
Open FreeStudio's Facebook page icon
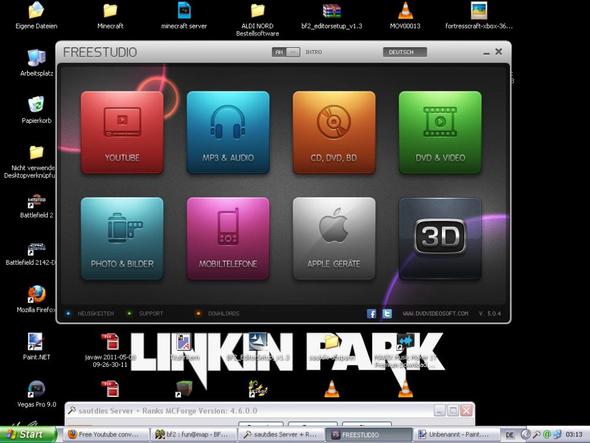click(371, 314)
